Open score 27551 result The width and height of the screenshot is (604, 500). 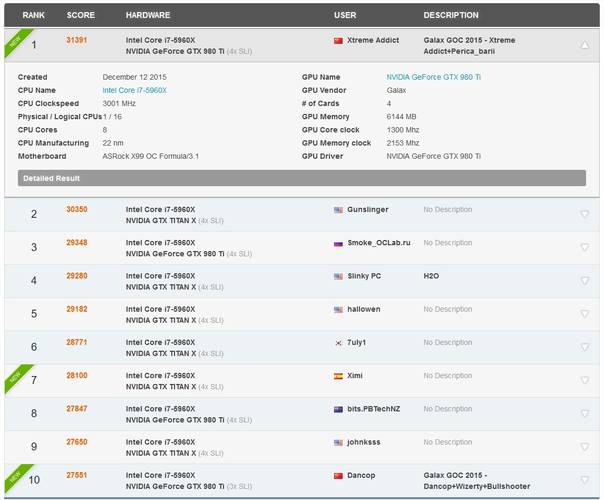click(77, 475)
